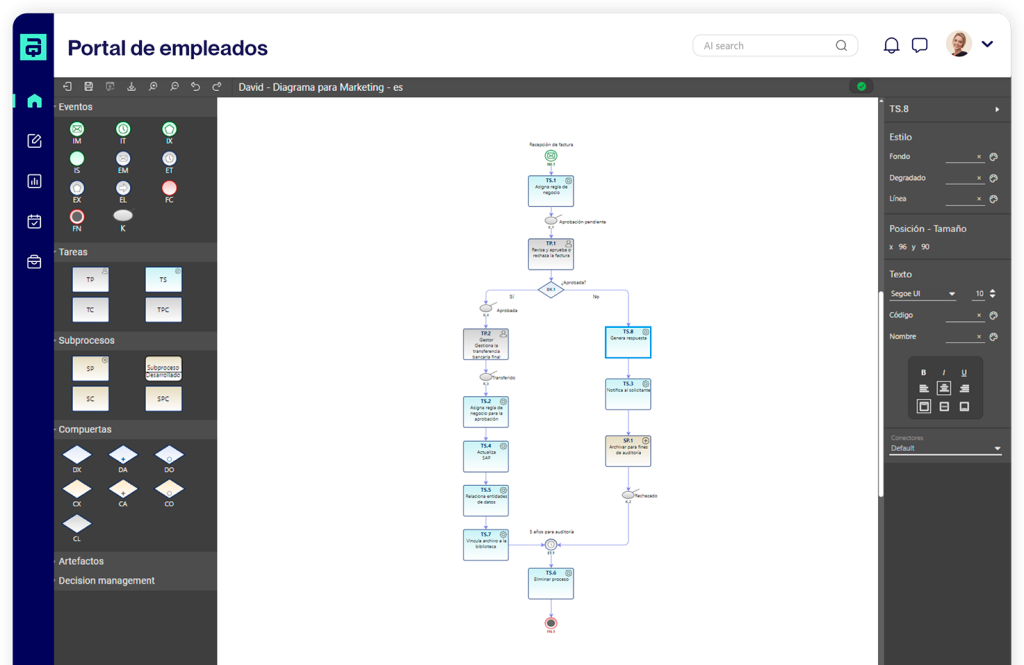The image size is (1024, 665).
Task: Open the Fondo color picker
Action: click(x=994, y=157)
